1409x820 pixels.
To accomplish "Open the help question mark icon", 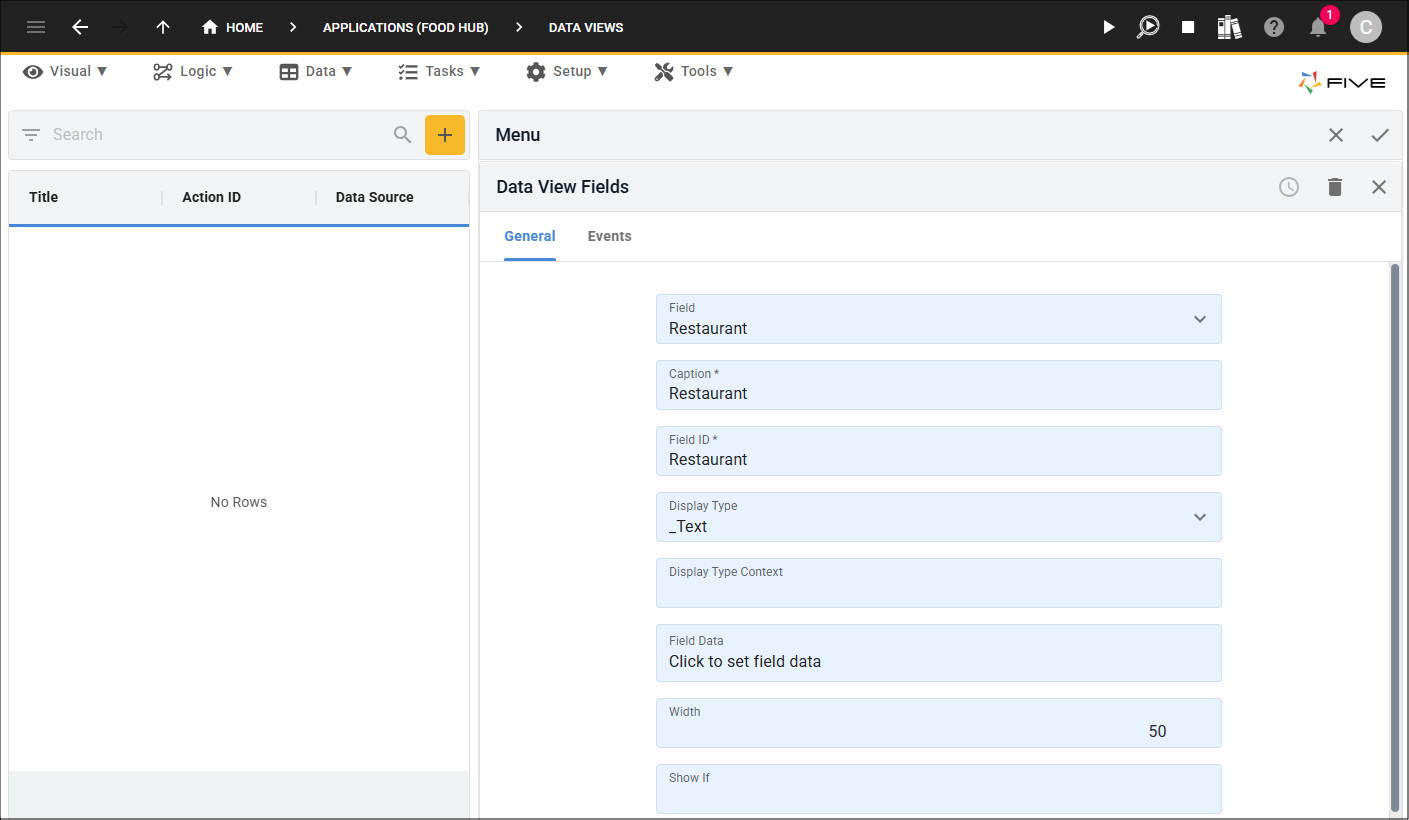I will 1274,27.
